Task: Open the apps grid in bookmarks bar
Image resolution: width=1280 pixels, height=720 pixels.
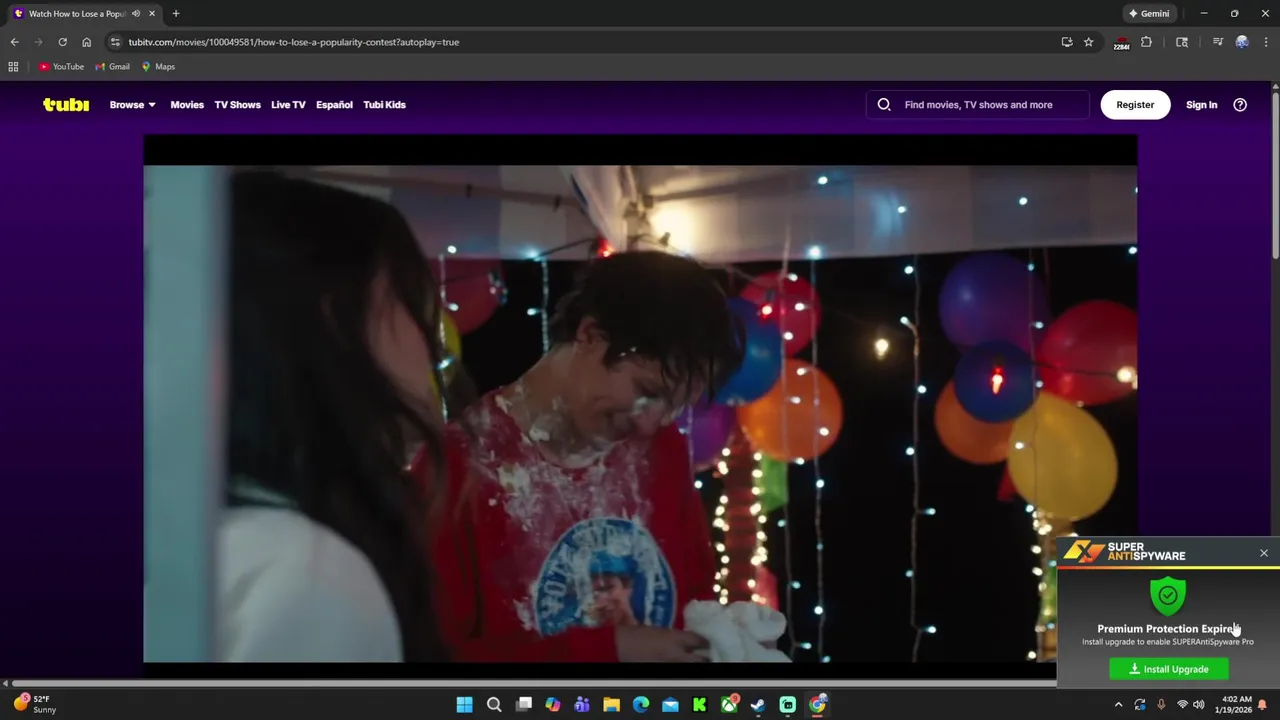Action: [x=13, y=67]
